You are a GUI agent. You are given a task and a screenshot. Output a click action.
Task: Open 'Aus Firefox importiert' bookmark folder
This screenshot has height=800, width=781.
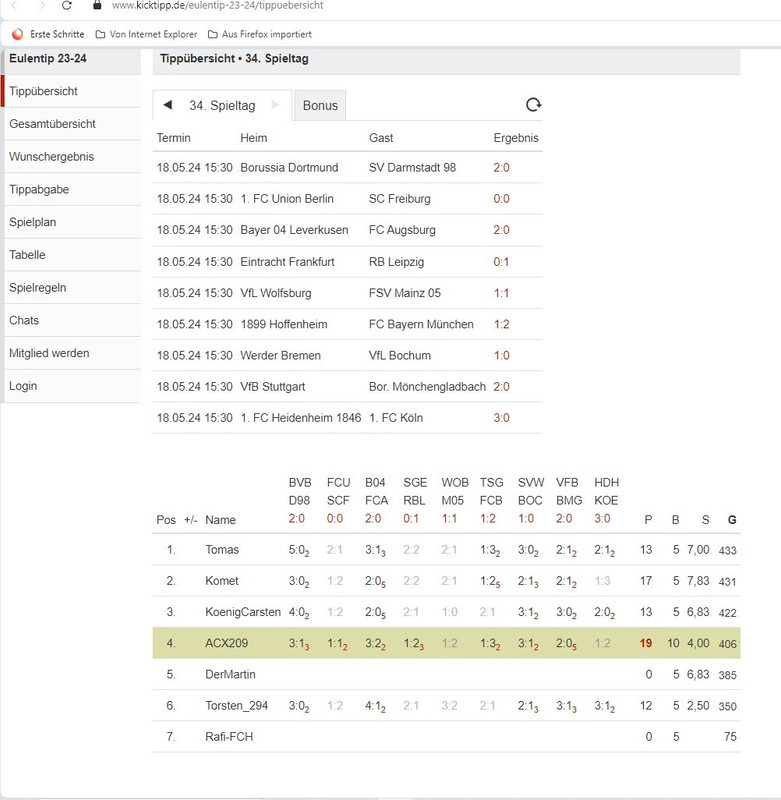coord(260,34)
